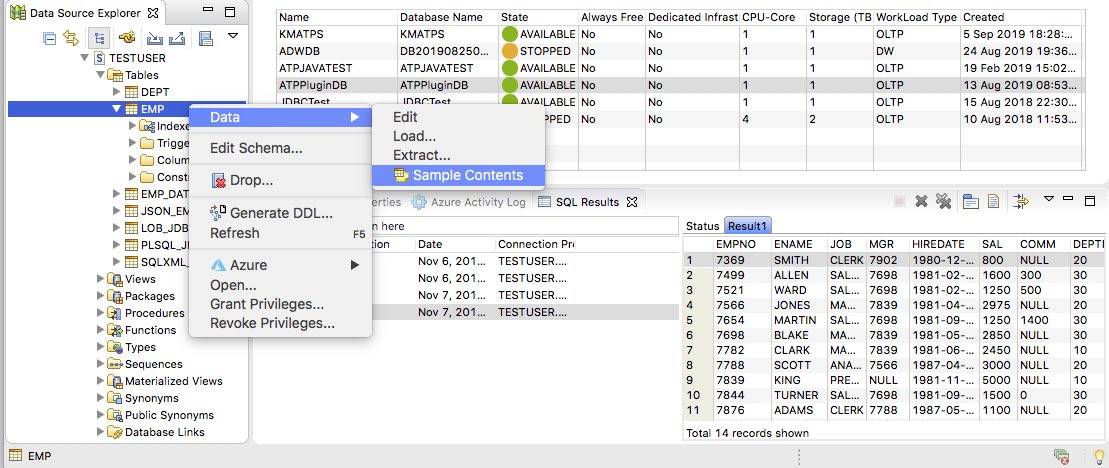Select the Materialized Views tree item
The image size is (1109, 468).
(x=173, y=381)
